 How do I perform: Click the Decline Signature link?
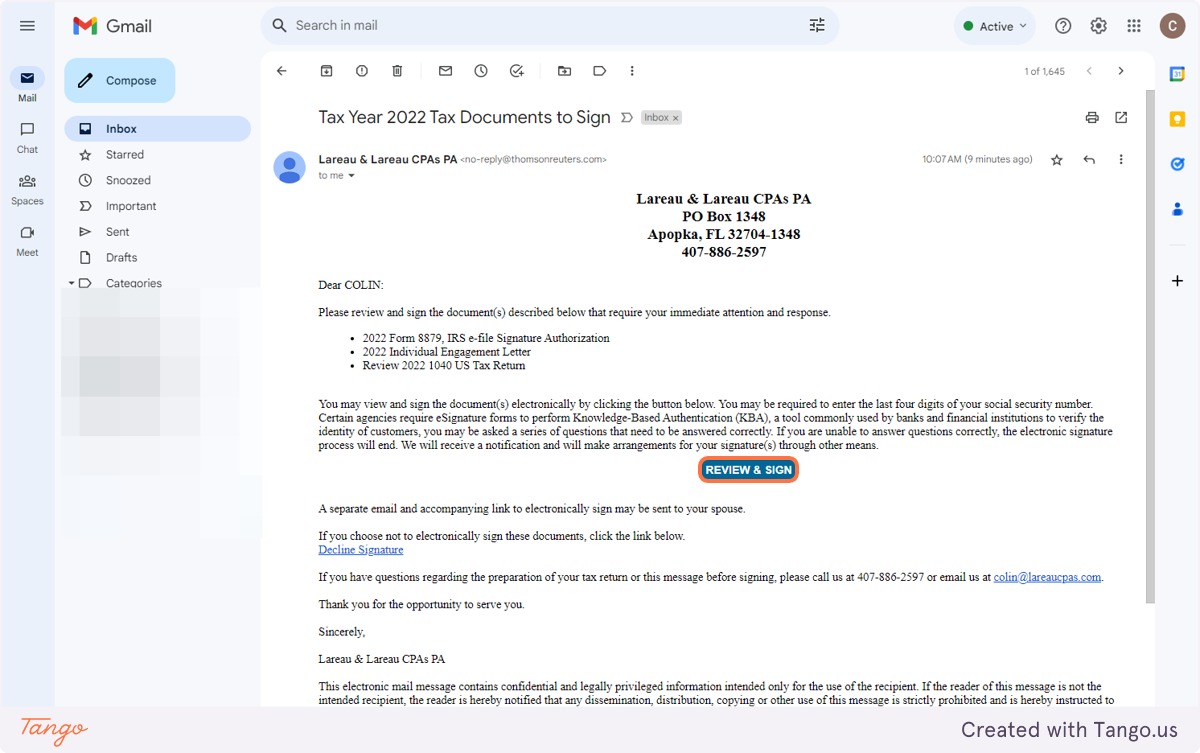click(x=361, y=550)
